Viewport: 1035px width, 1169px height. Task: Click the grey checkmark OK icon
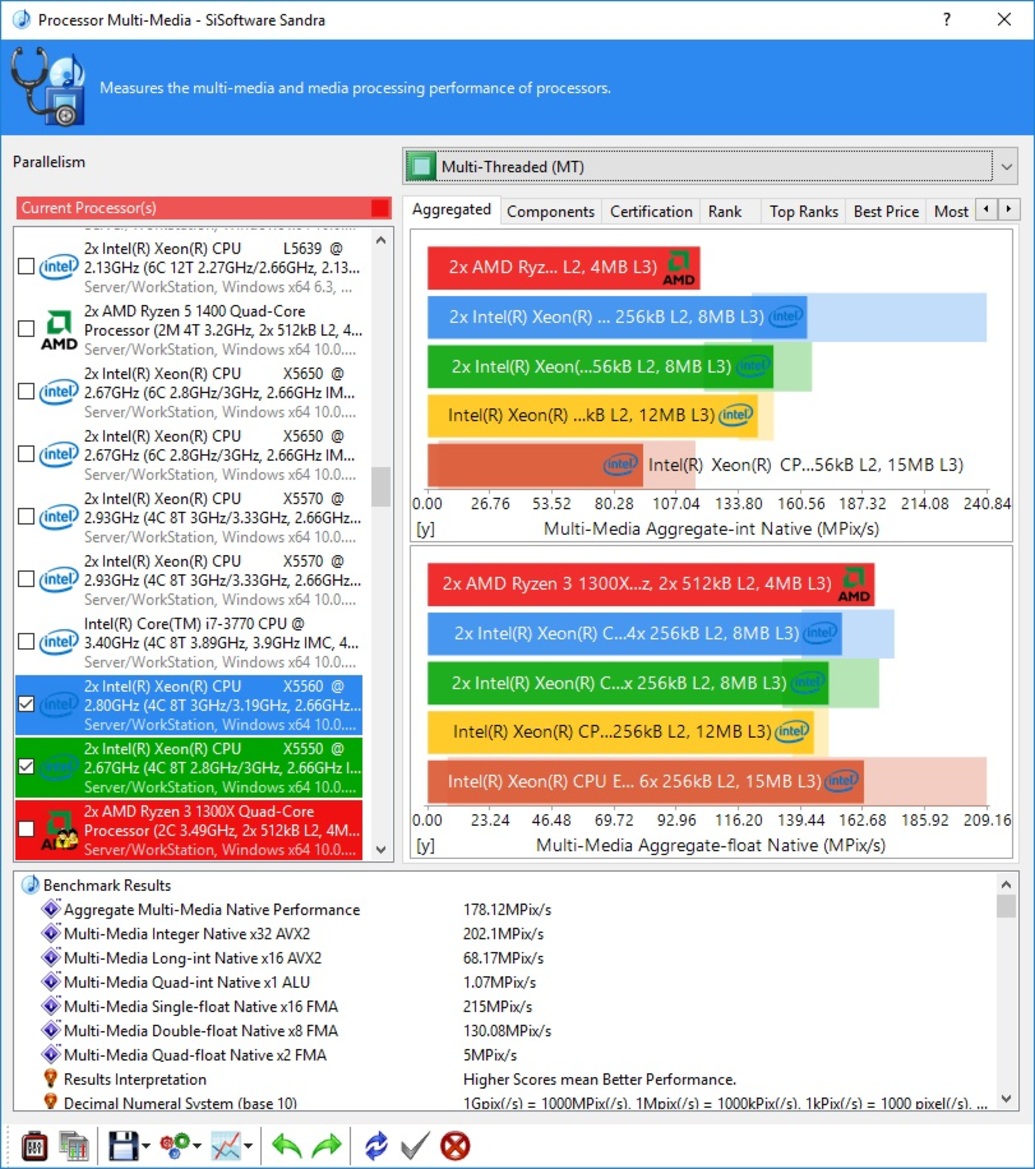415,1146
